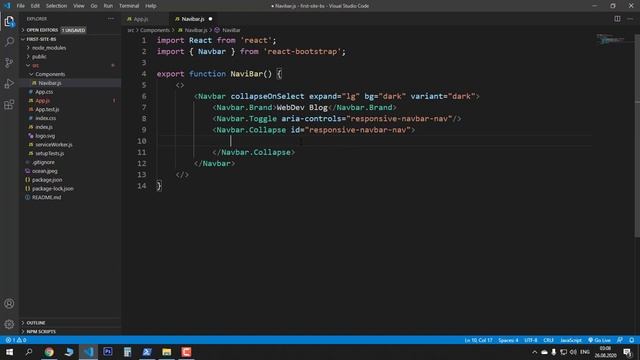Open the Manage gear settings menu
Screen dimensions: 640x360
(9, 324)
